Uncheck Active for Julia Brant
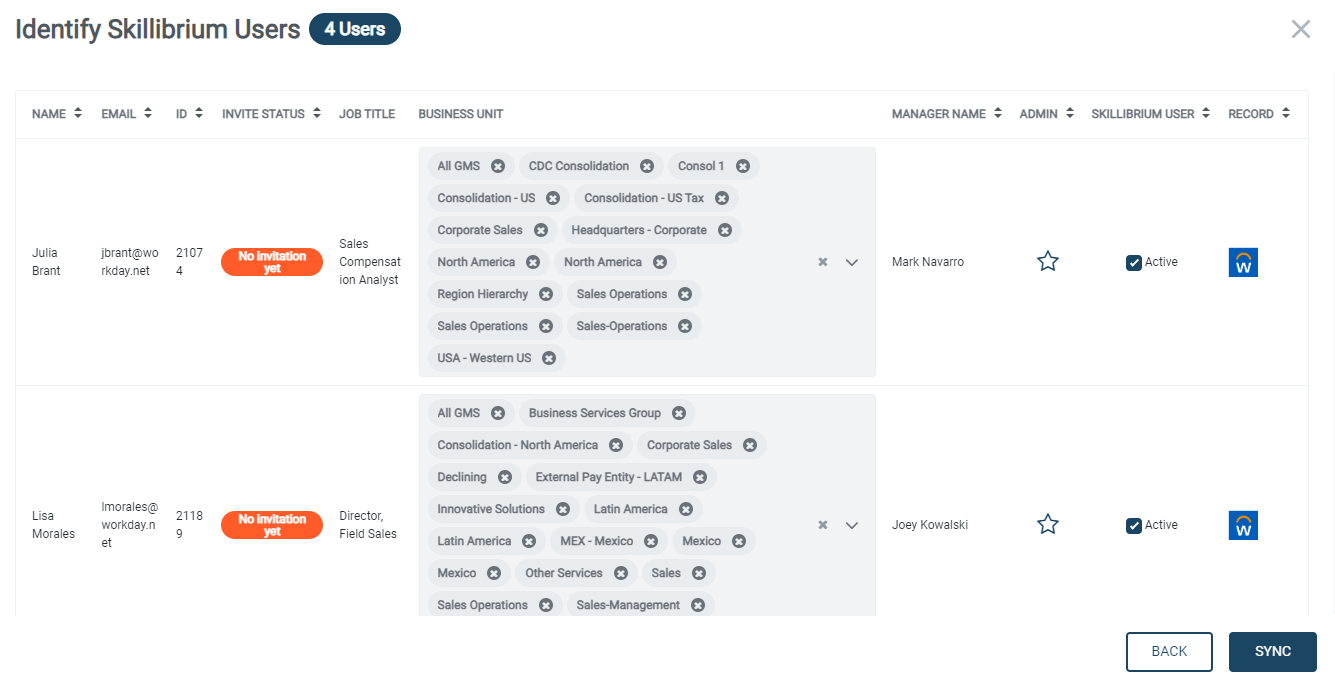This screenshot has width=1335, height=682. coord(1134,263)
